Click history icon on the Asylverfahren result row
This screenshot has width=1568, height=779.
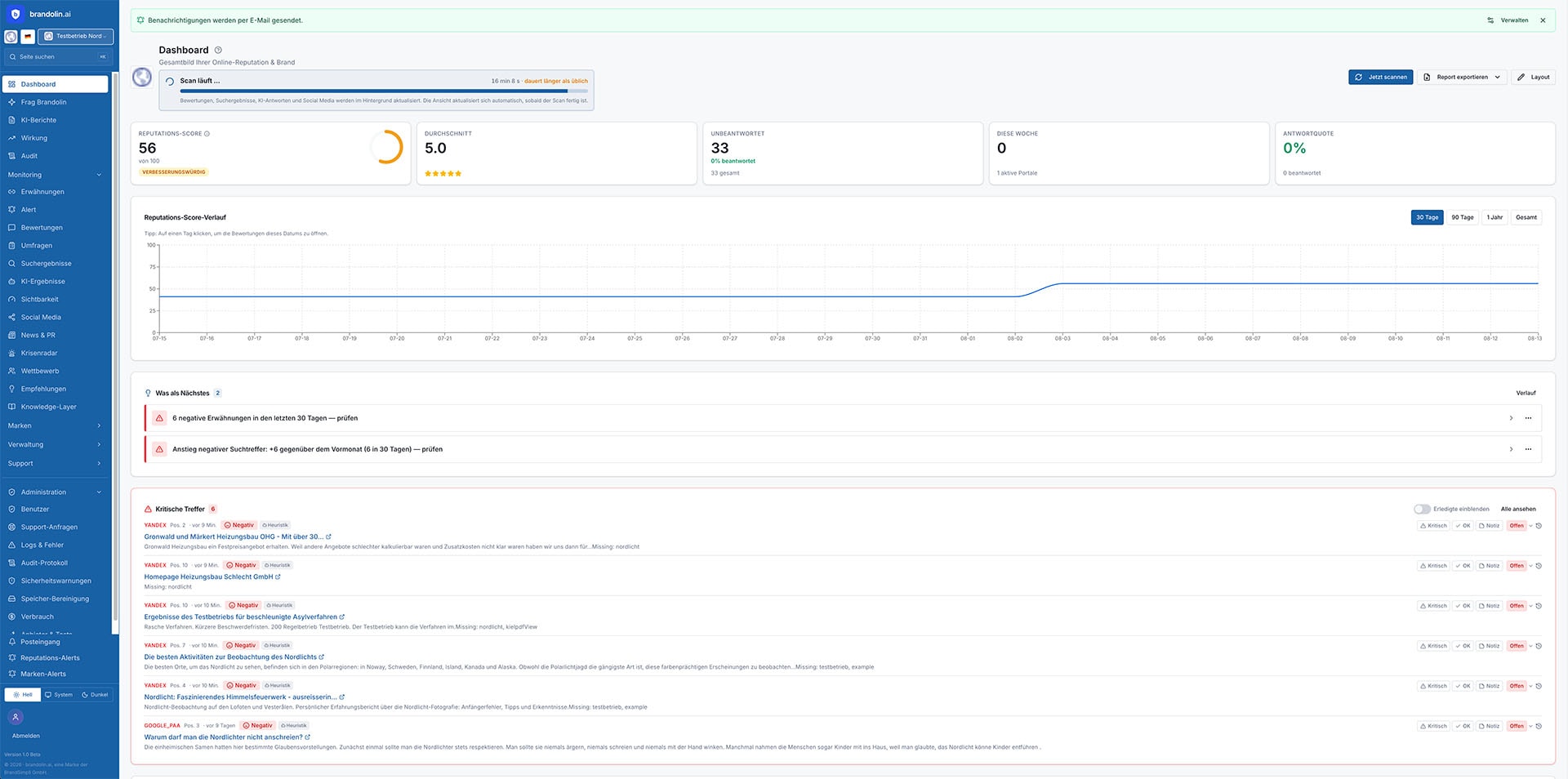pos(1539,606)
